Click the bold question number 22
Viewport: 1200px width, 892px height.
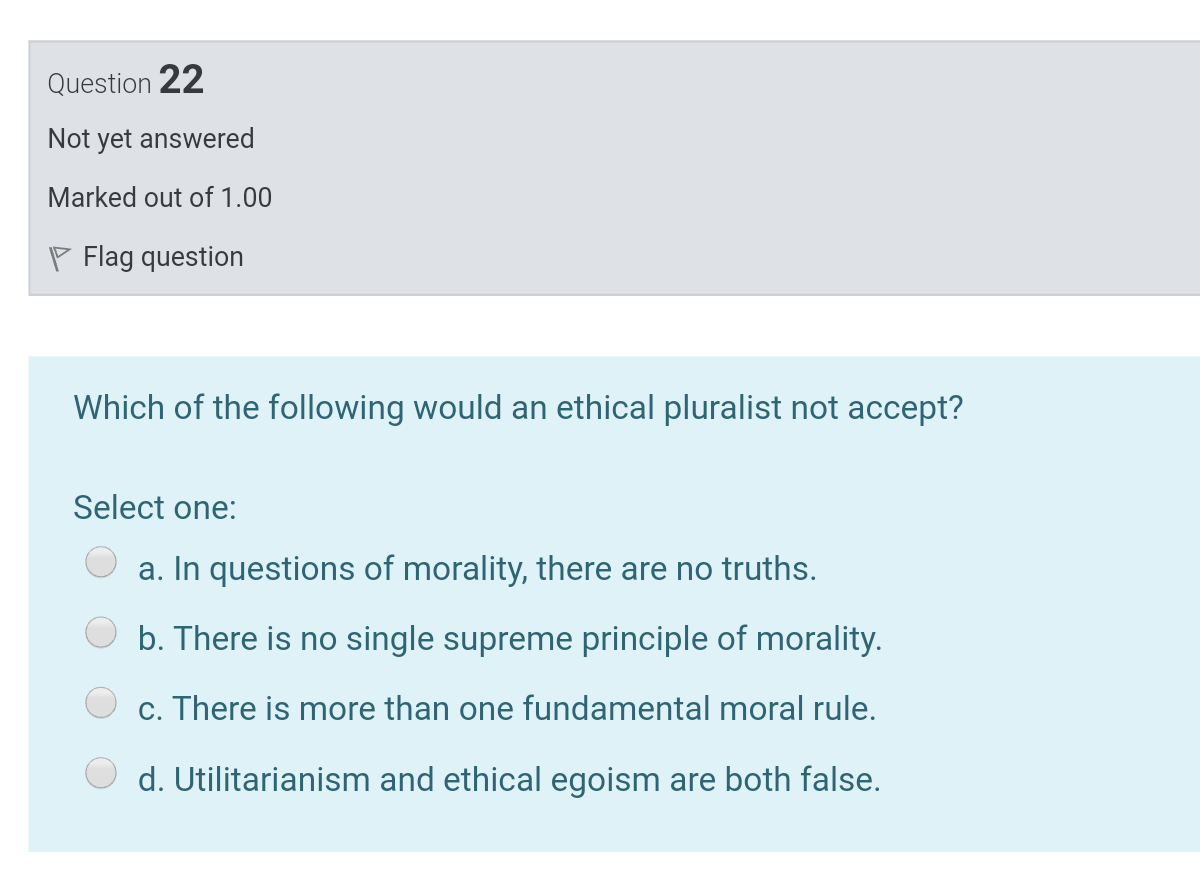181,80
